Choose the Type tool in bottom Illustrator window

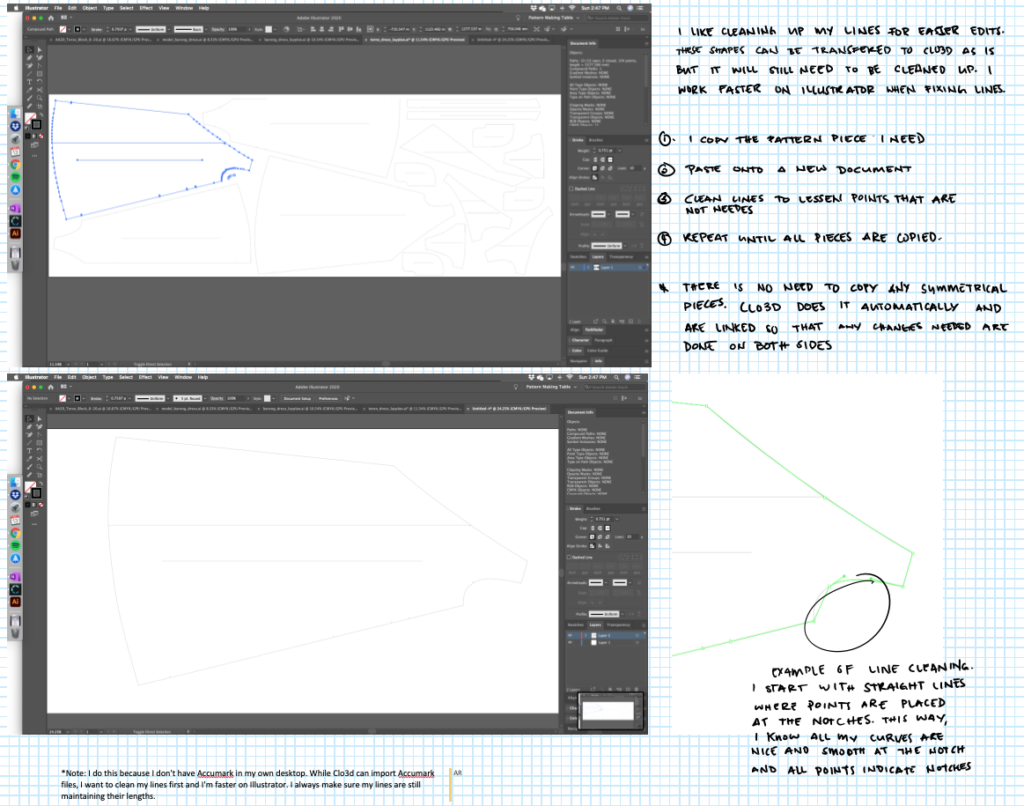(29, 451)
